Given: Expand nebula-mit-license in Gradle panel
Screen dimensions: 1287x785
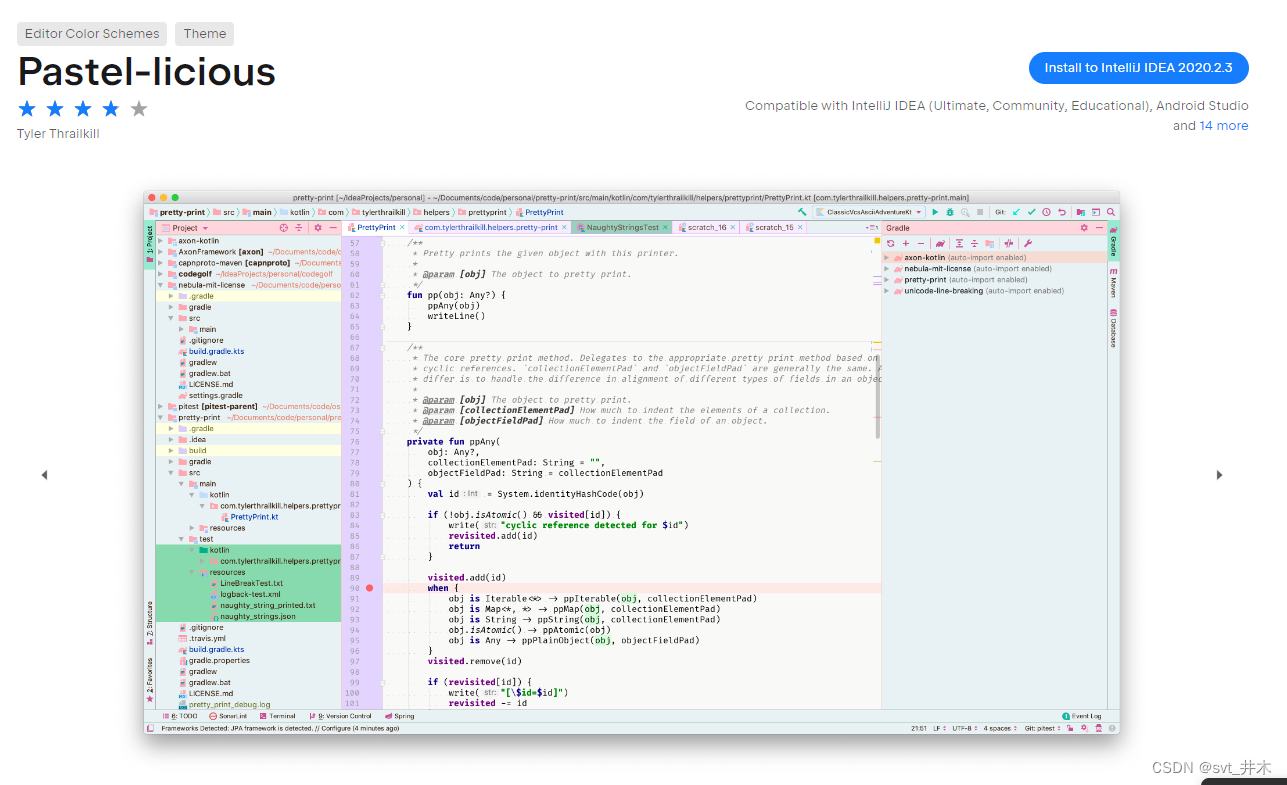Looking at the screenshot, I should [x=887, y=269].
